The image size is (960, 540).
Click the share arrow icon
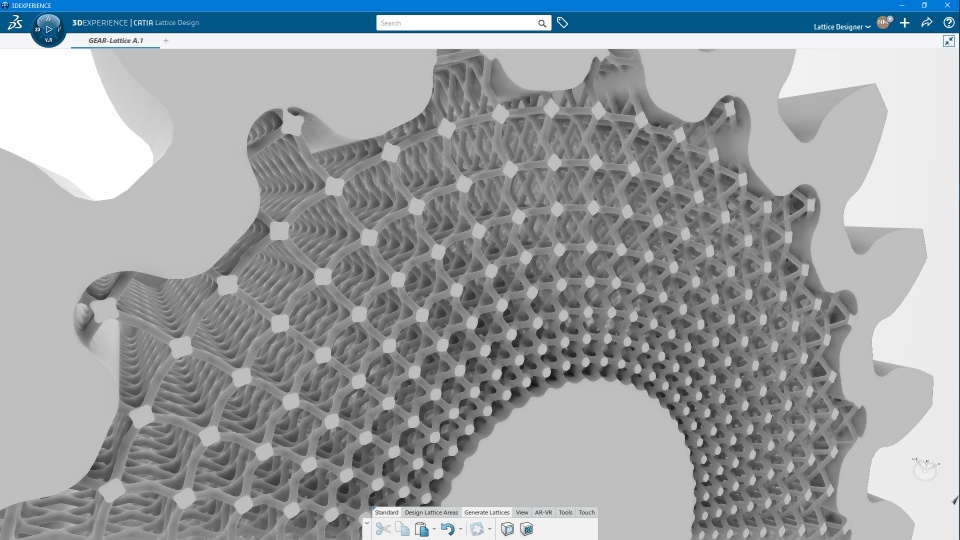point(926,23)
